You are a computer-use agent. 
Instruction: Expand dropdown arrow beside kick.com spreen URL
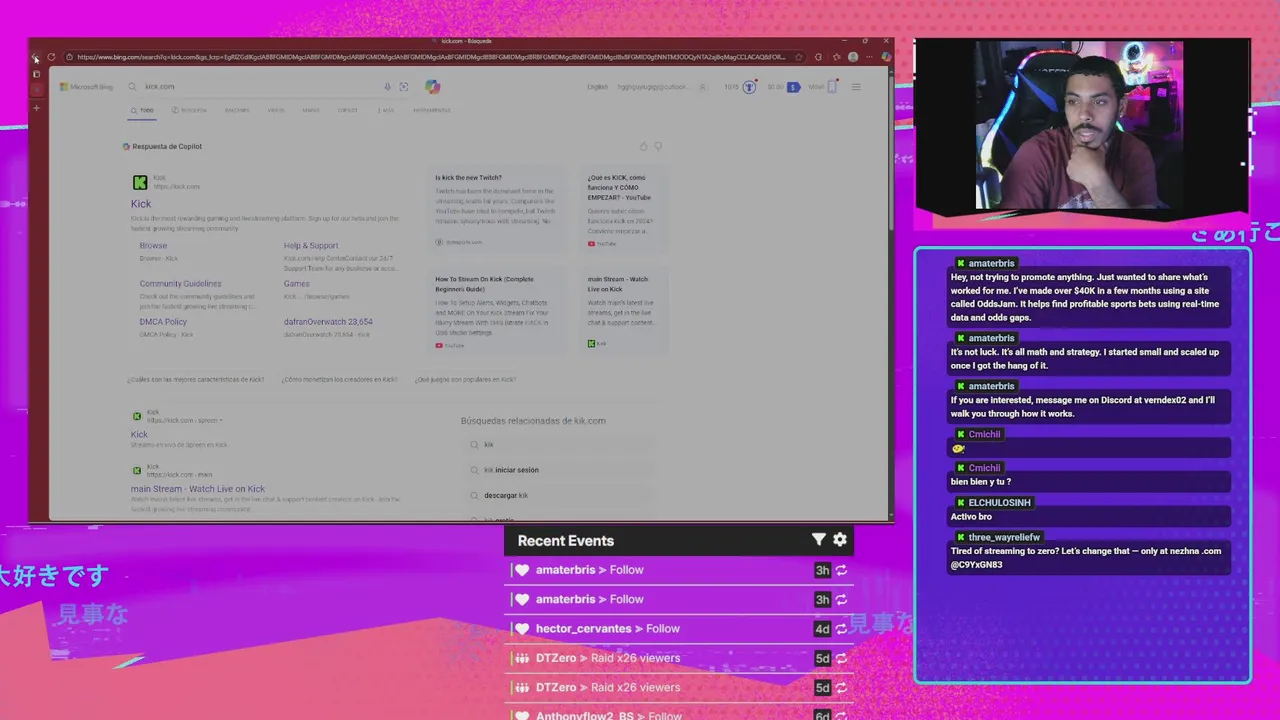(221, 421)
